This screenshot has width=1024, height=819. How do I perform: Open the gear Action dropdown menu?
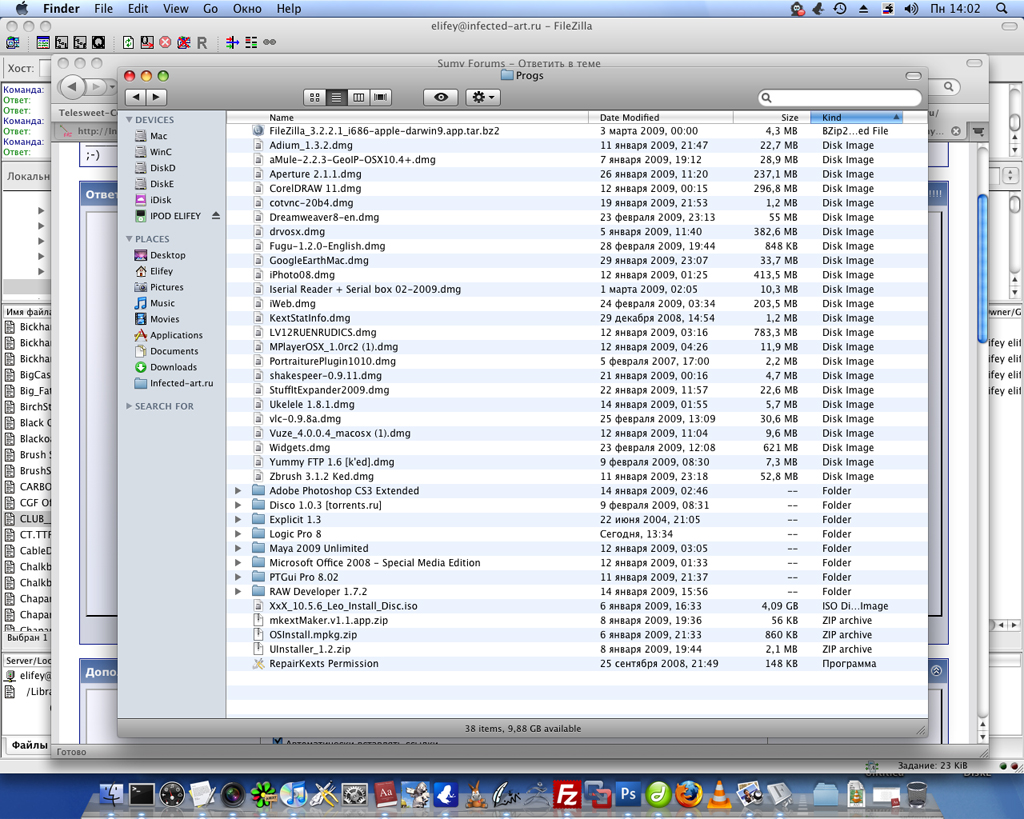point(482,97)
